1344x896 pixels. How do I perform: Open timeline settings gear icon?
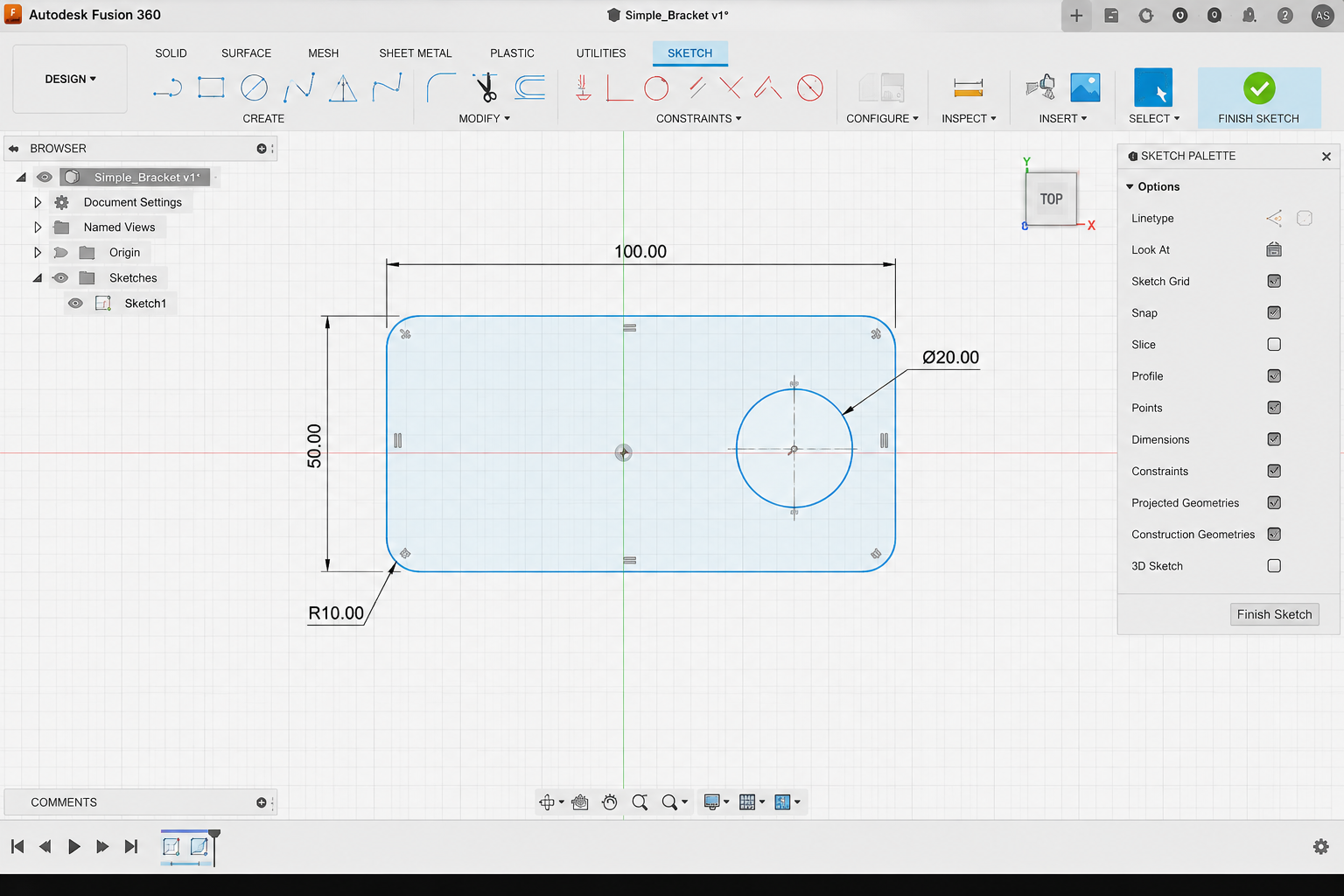point(1321,846)
